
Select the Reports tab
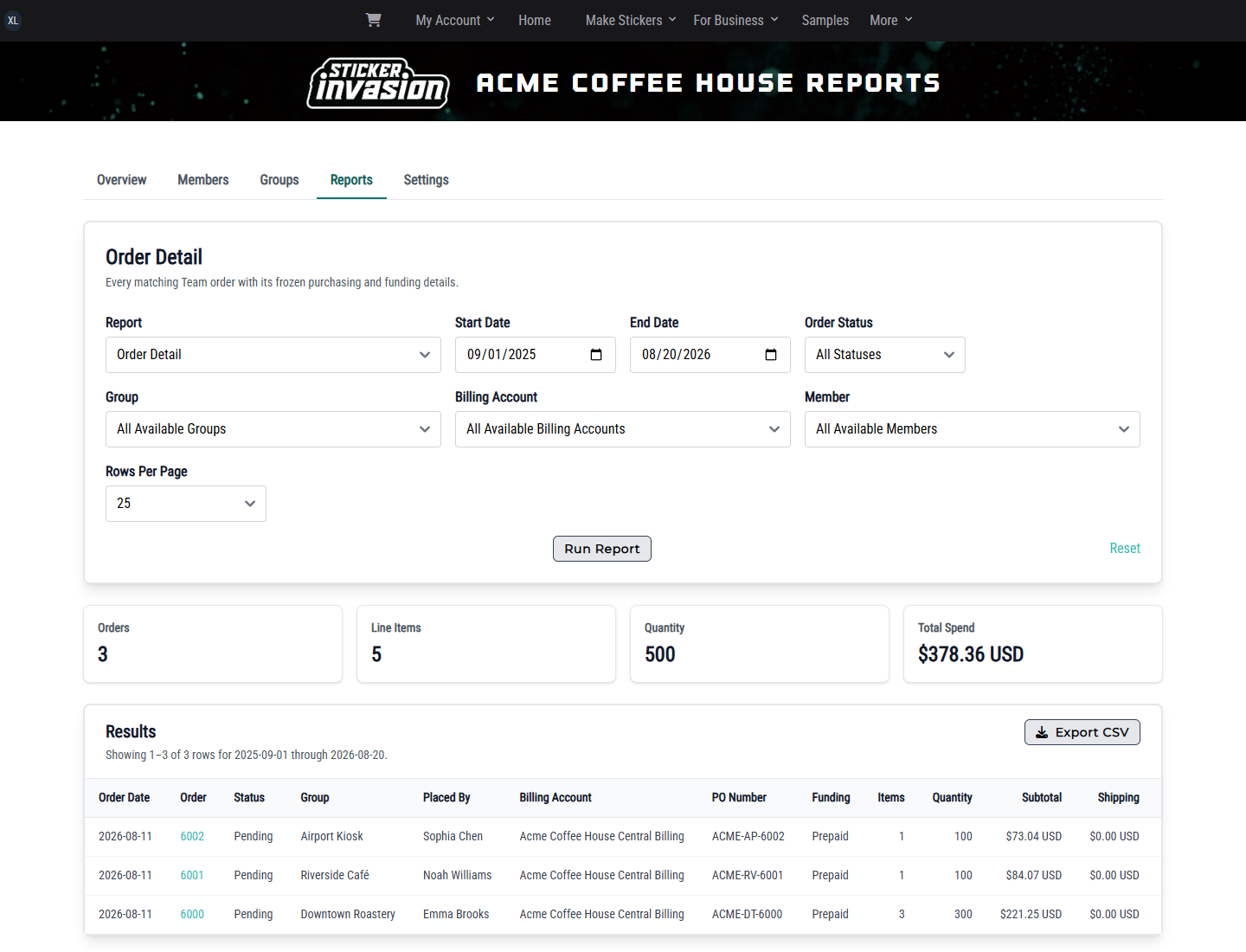pyautogui.click(x=351, y=180)
